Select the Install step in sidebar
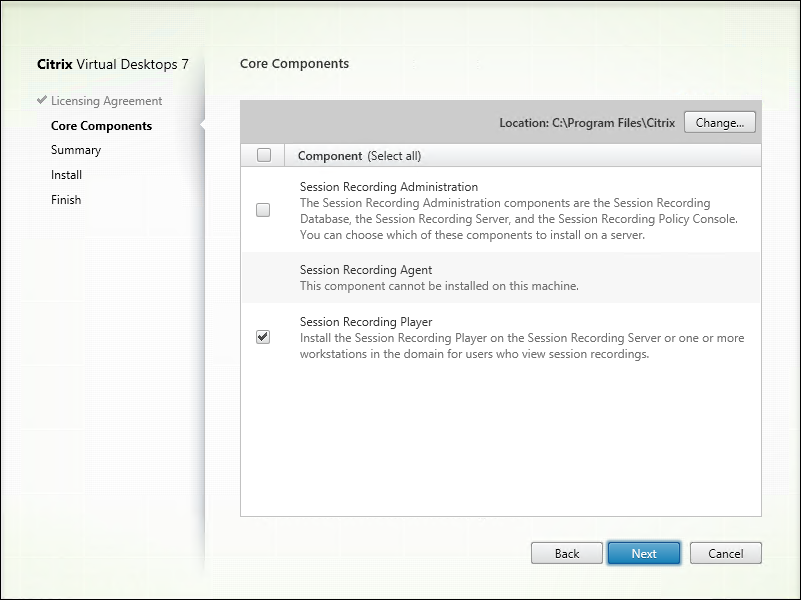This screenshot has height=600, width=801. 66,175
